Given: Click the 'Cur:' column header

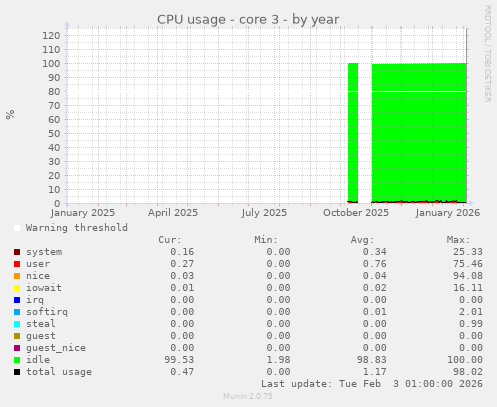Looking at the screenshot, I should coord(170,240).
